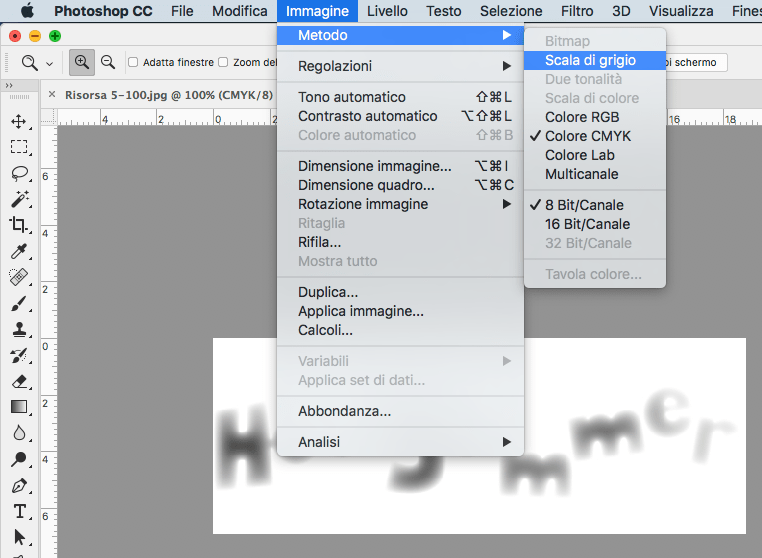
Task: Open Abbondanza dialog
Action: coord(400,411)
